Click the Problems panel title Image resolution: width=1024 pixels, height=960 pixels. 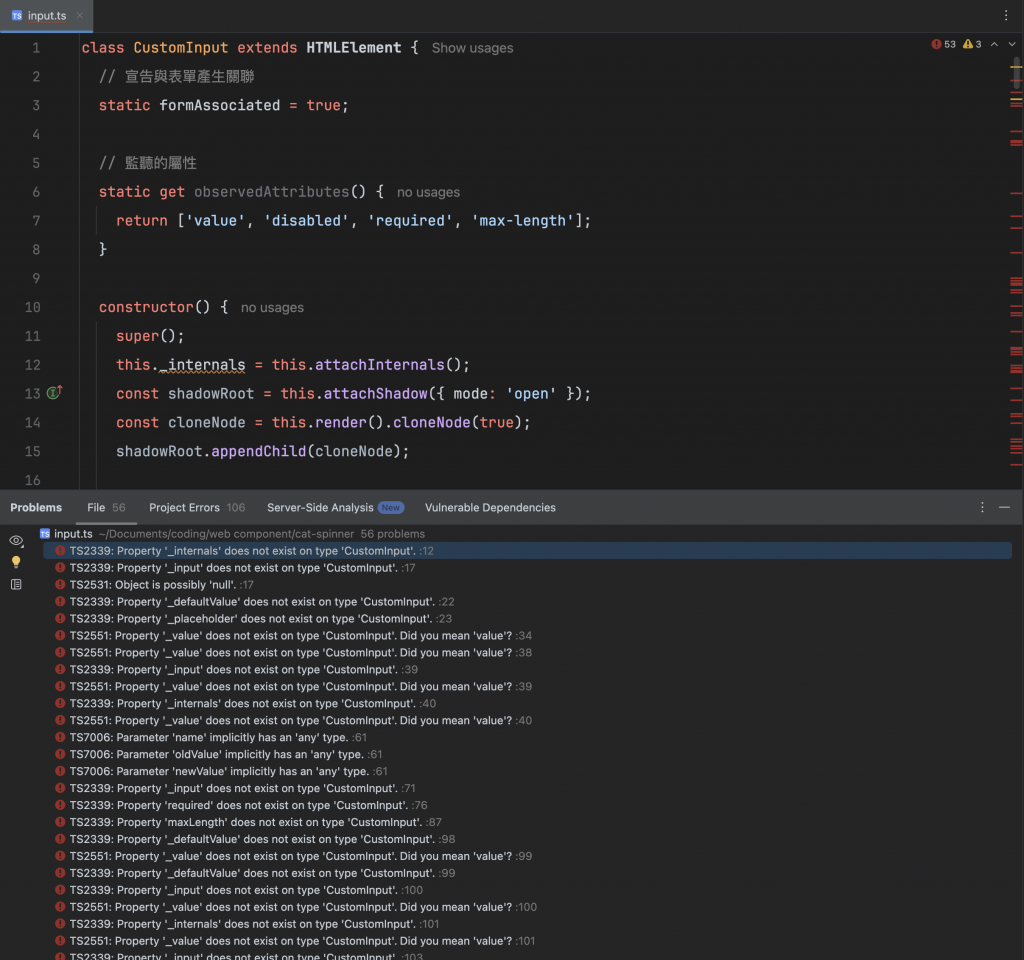click(x=36, y=507)
